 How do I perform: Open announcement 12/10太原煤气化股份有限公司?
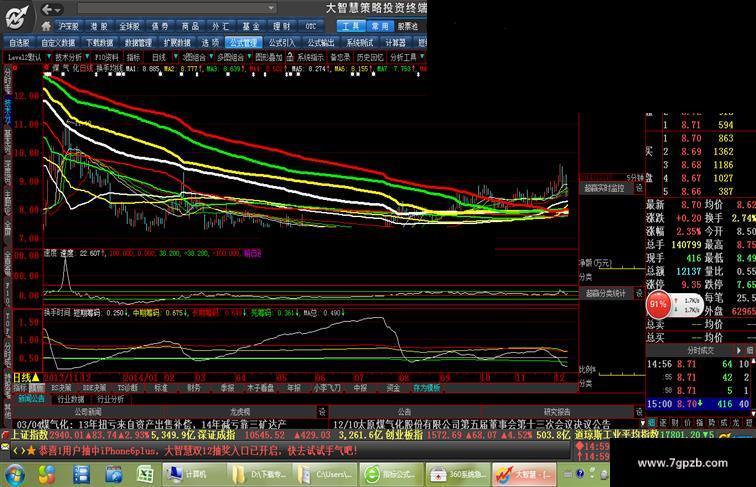(472, 424)
